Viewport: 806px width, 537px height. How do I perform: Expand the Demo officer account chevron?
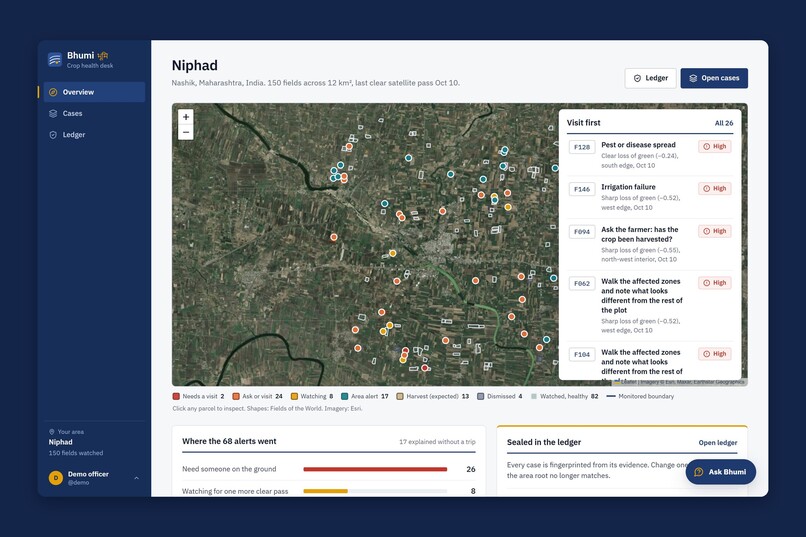click(x=137, y=478)
